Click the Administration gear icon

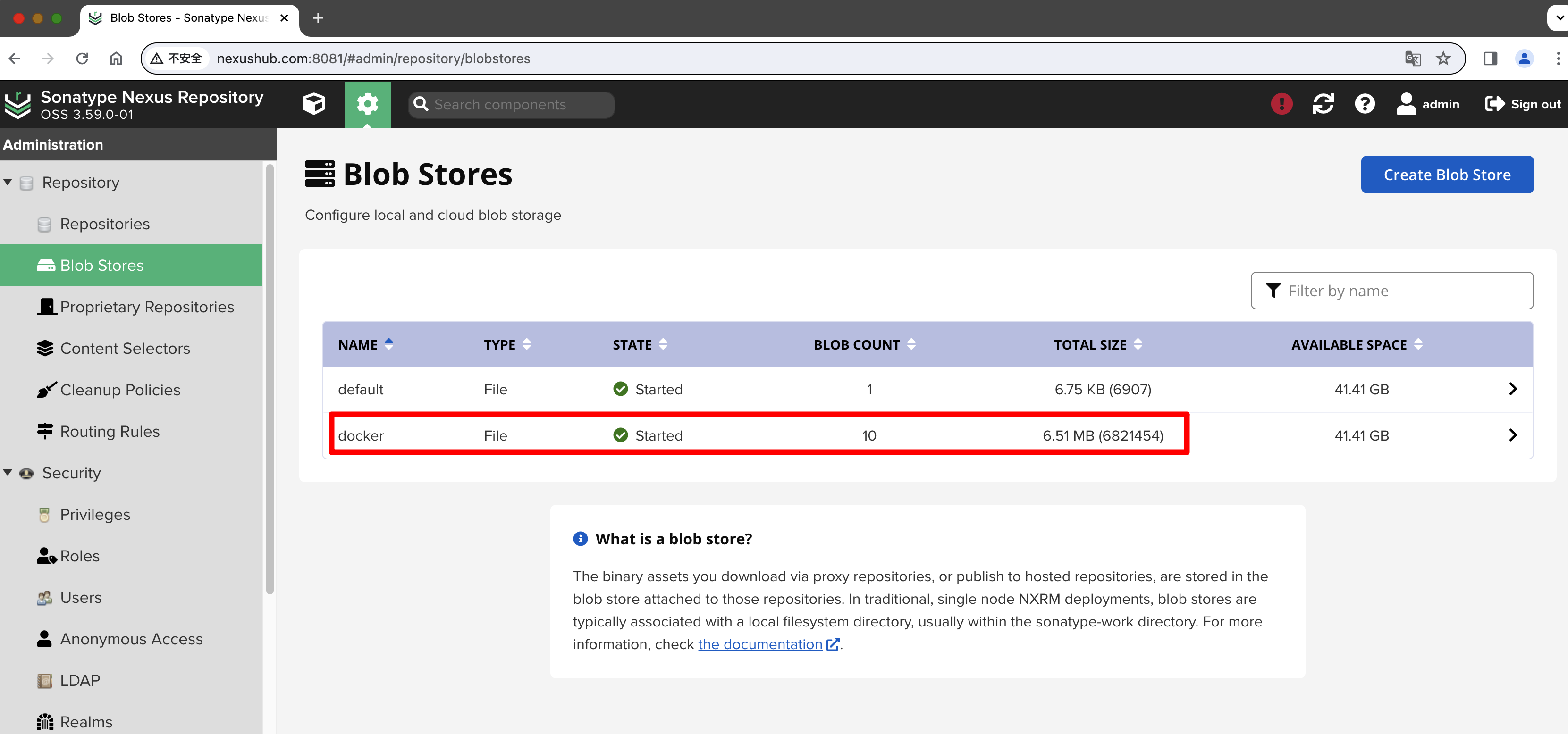pyautogui.click(x=367, y=104)
